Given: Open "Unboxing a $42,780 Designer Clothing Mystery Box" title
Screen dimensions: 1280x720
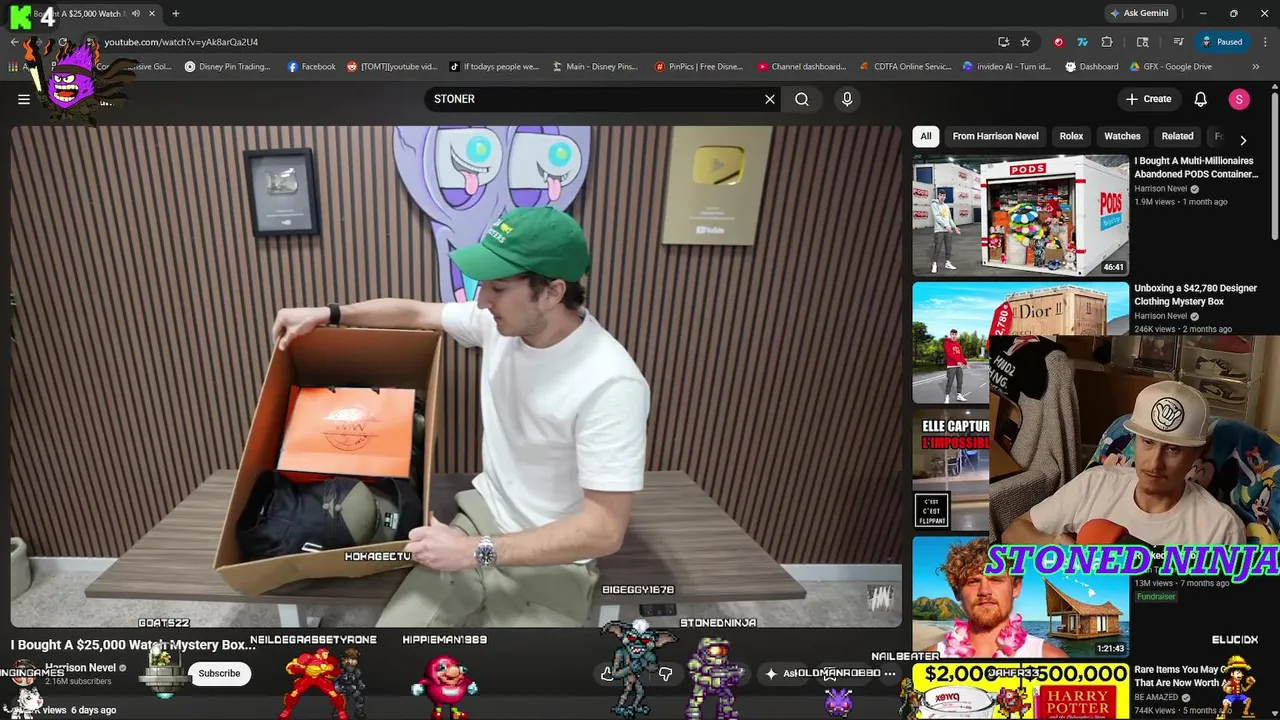Looking at the screenshot, I should click(x=1195, y=294).
